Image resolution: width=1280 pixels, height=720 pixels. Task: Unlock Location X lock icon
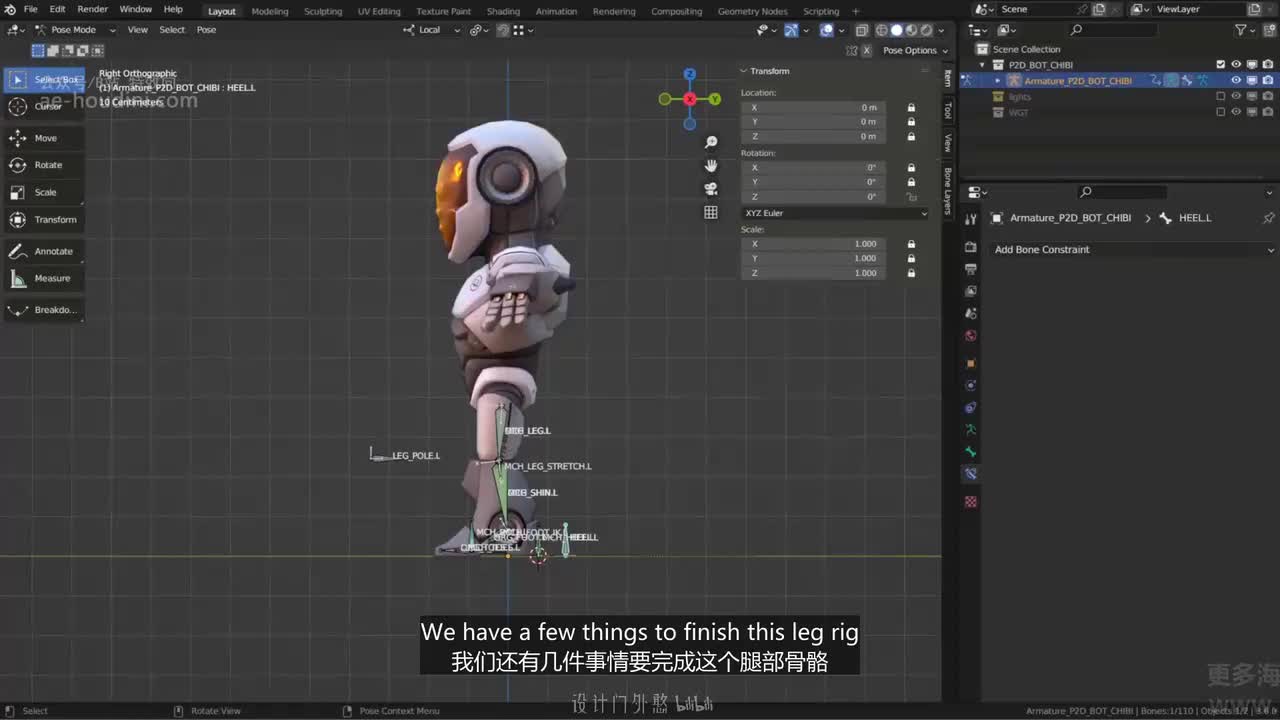point(911,108)
